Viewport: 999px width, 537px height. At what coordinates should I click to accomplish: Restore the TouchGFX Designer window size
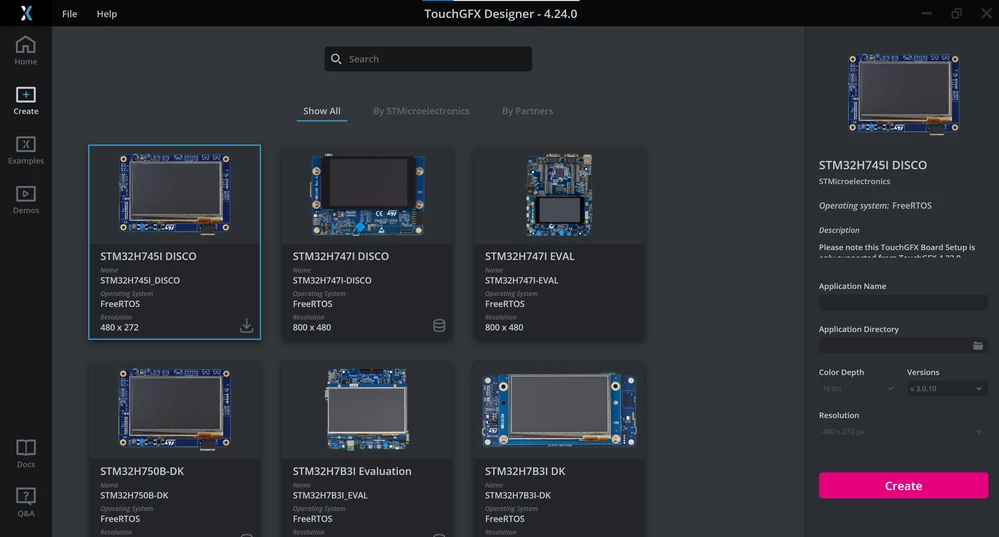pos(956,13)
